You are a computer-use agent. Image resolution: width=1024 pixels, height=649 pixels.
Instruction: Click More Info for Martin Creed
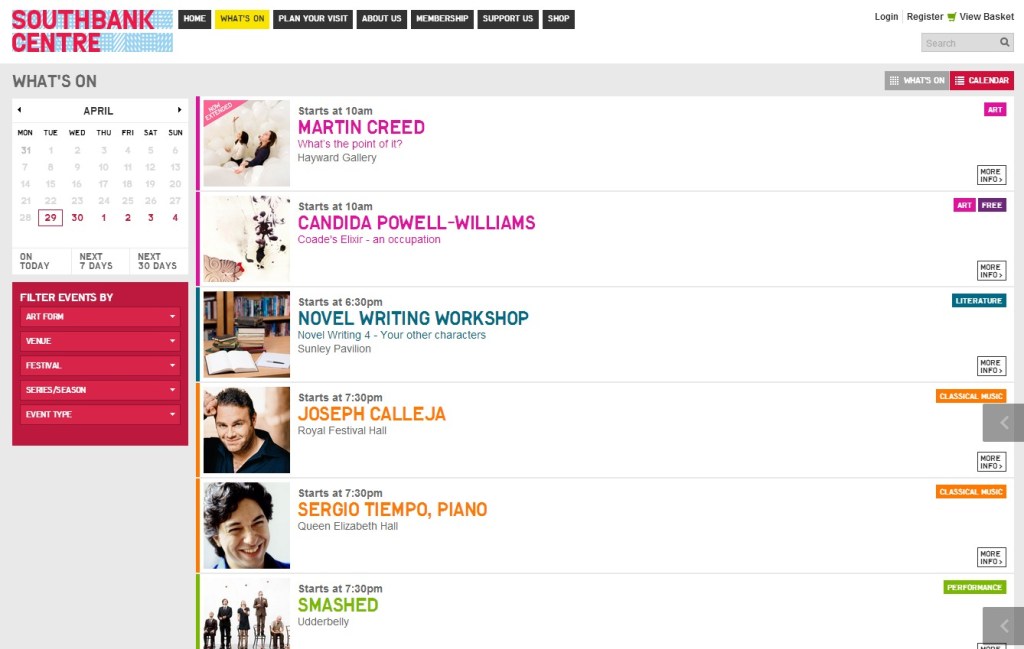tap(991, 175)
